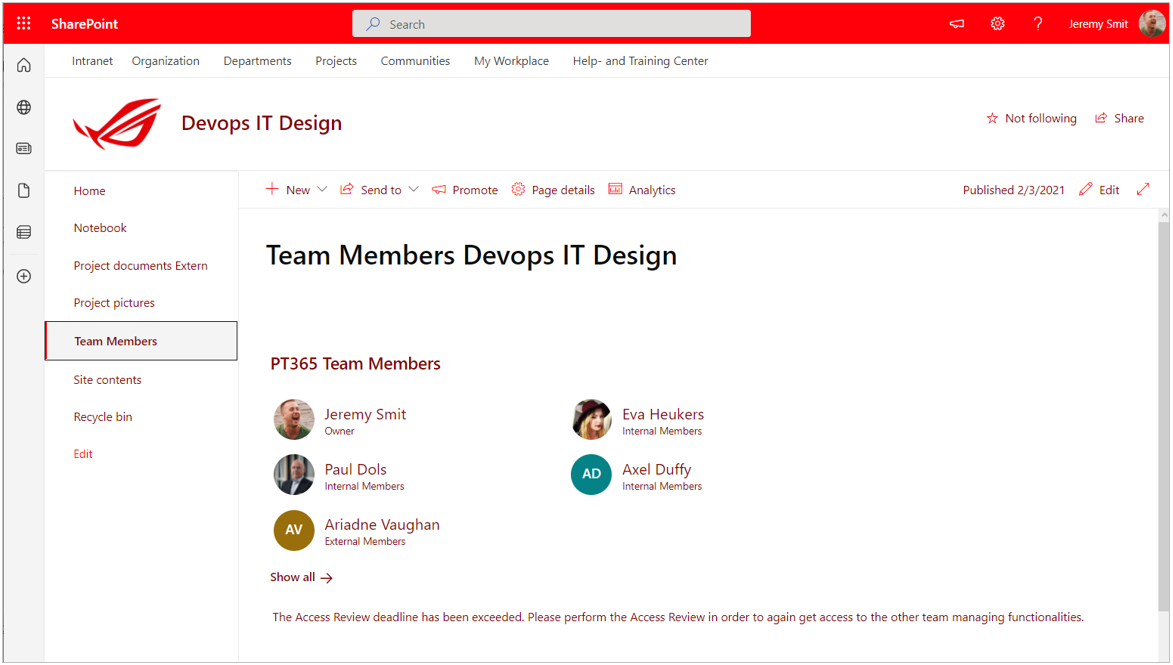Click the SharePoint home icon in left rail

click(24, 66)
